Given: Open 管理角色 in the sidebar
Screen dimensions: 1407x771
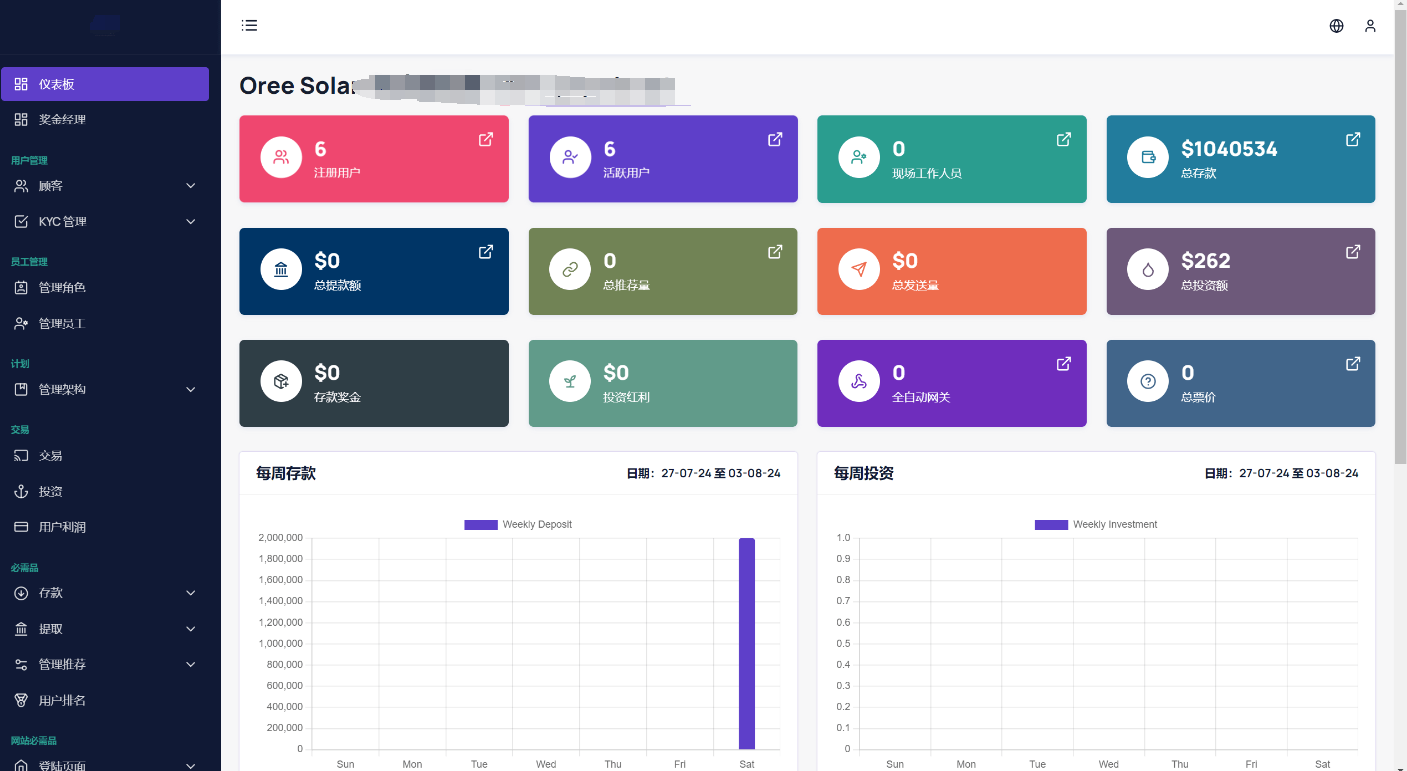Looking at the screenshot, I should pos(105,288).
